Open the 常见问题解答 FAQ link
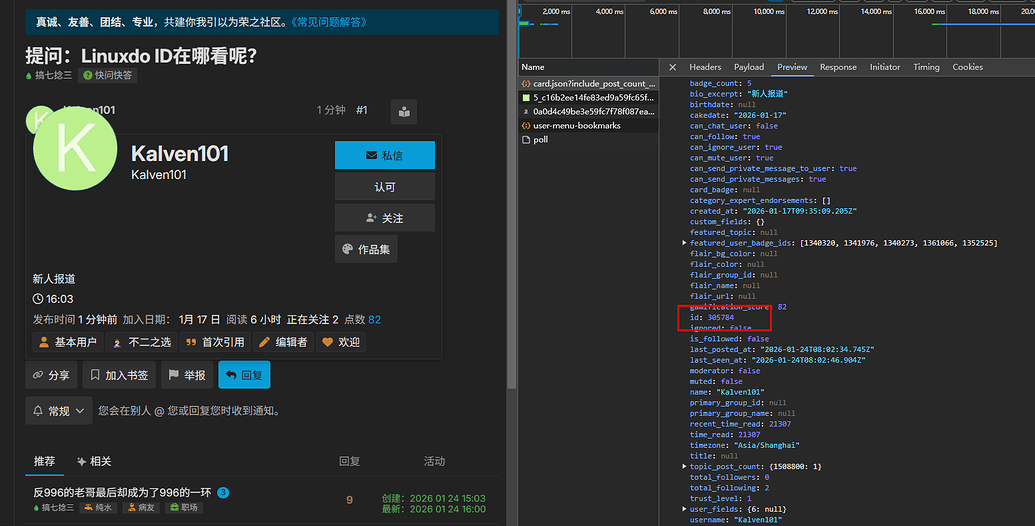 tap(329, 22)
